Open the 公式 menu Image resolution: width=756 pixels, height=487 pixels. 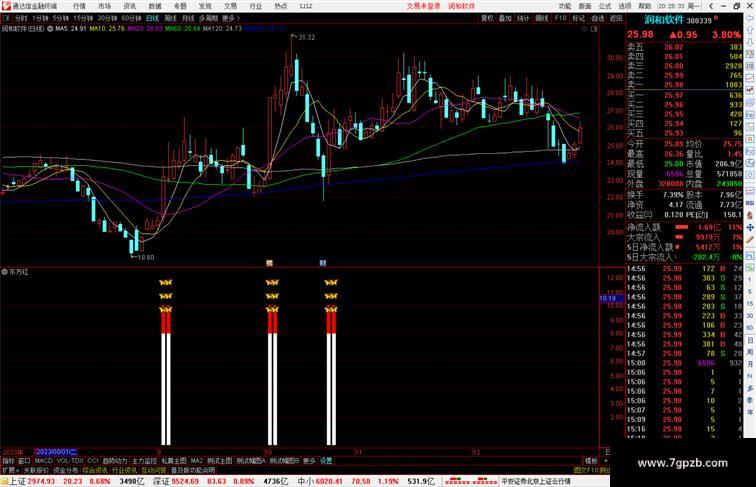[x=605, y=6]
